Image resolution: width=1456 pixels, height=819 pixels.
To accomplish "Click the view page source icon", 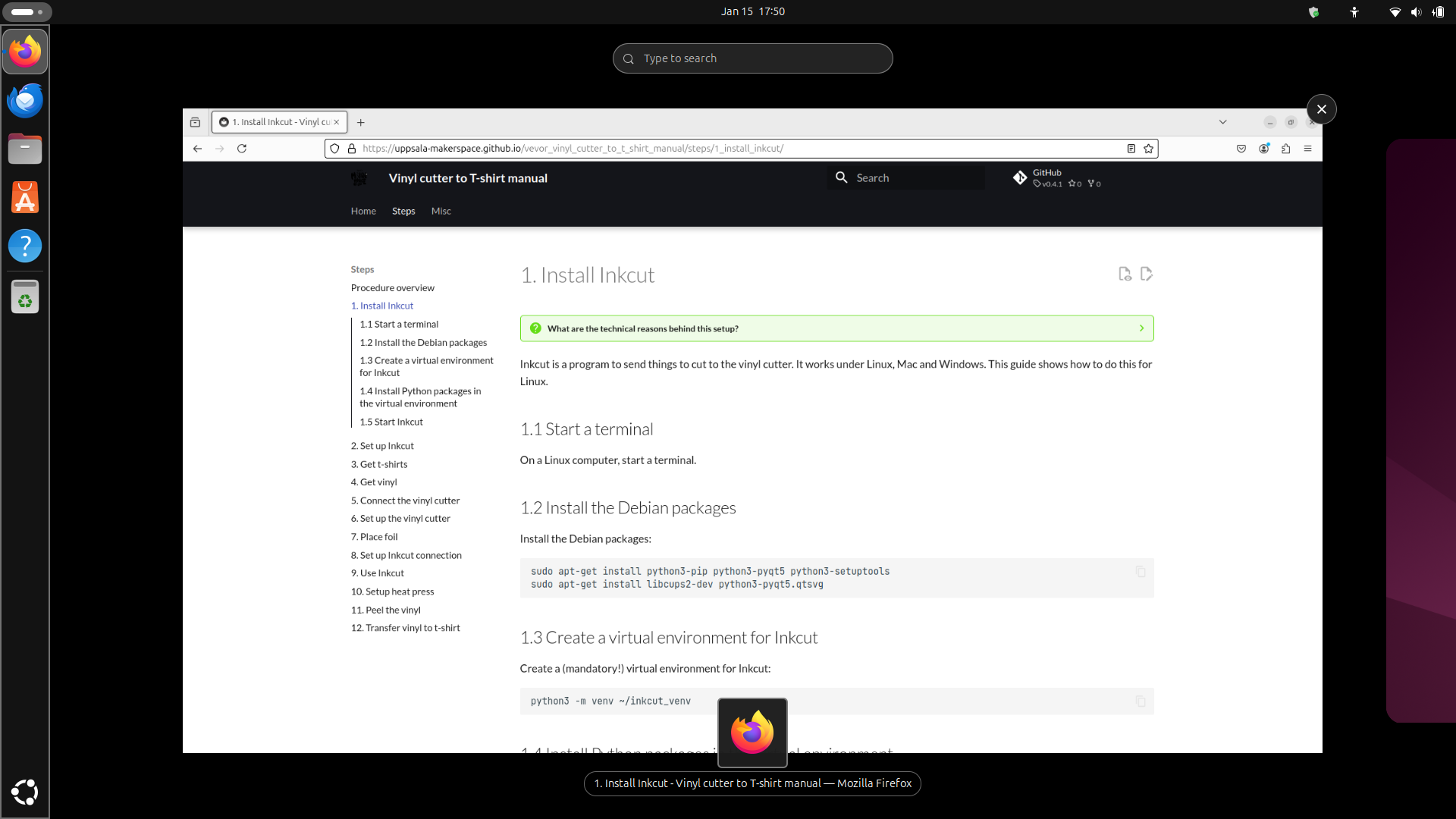I will [1125, 275].
